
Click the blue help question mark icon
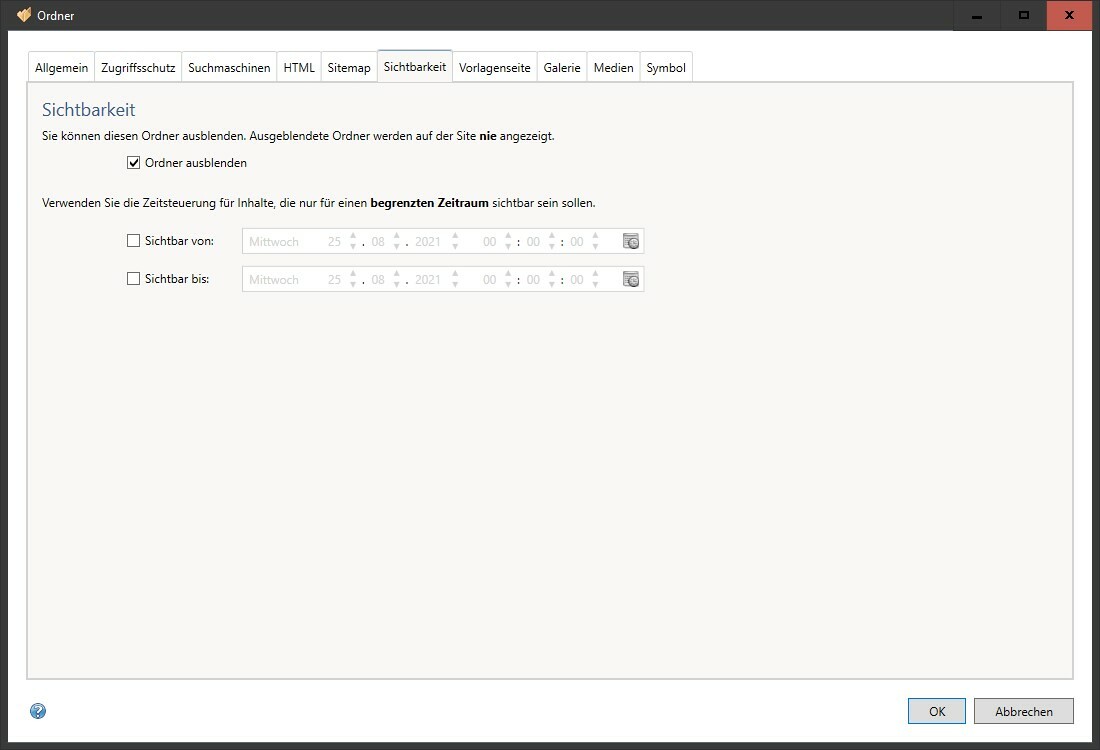point(38,711)
